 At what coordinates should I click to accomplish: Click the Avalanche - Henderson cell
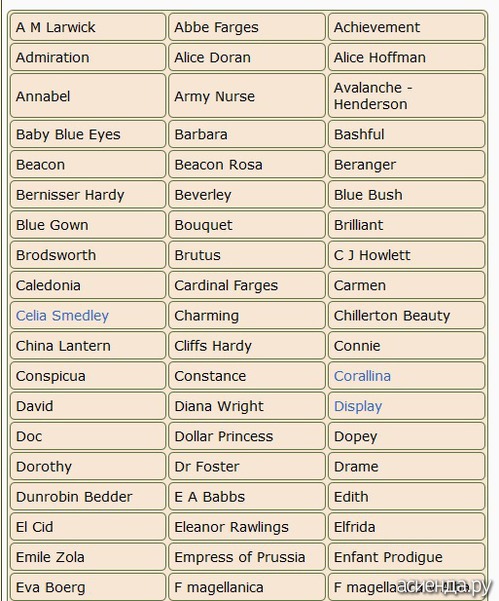click(406, 96)
